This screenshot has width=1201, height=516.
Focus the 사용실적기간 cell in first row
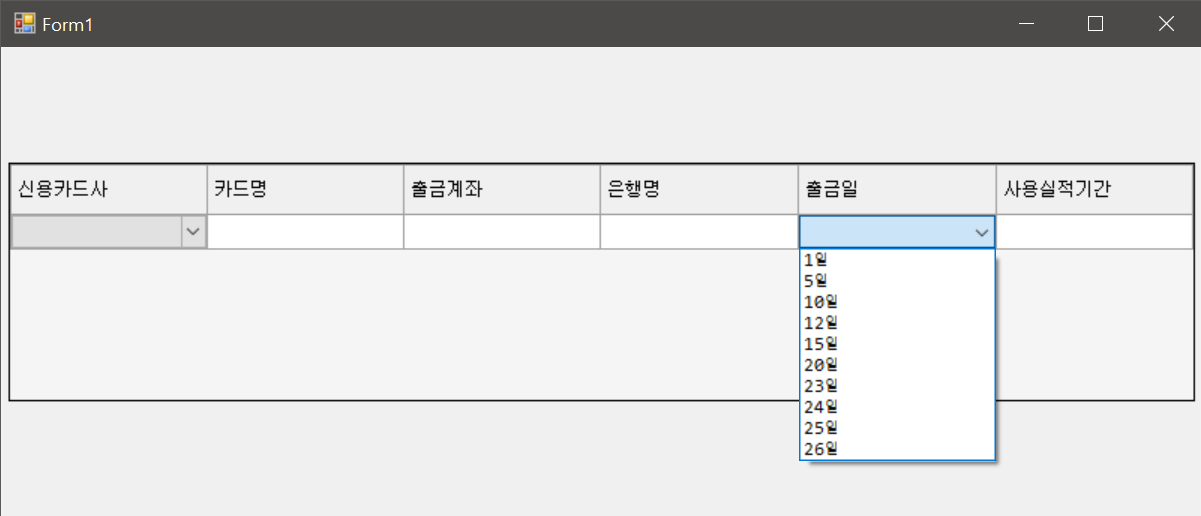click(x=1094, y=232)
